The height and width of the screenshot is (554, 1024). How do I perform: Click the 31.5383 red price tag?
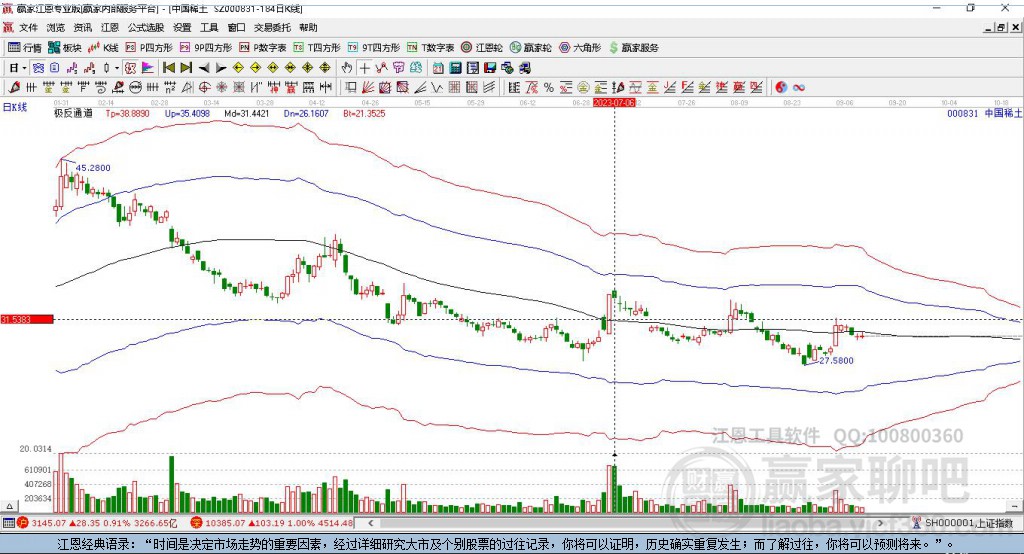[27, 319]
